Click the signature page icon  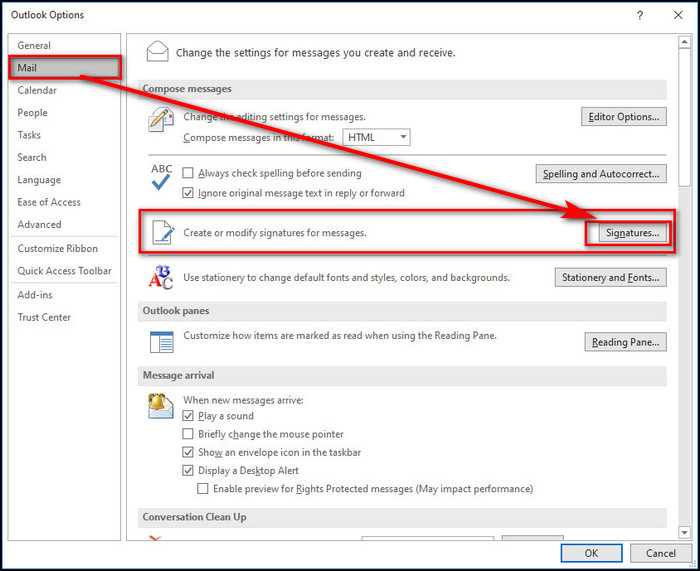tap(161, 233)
